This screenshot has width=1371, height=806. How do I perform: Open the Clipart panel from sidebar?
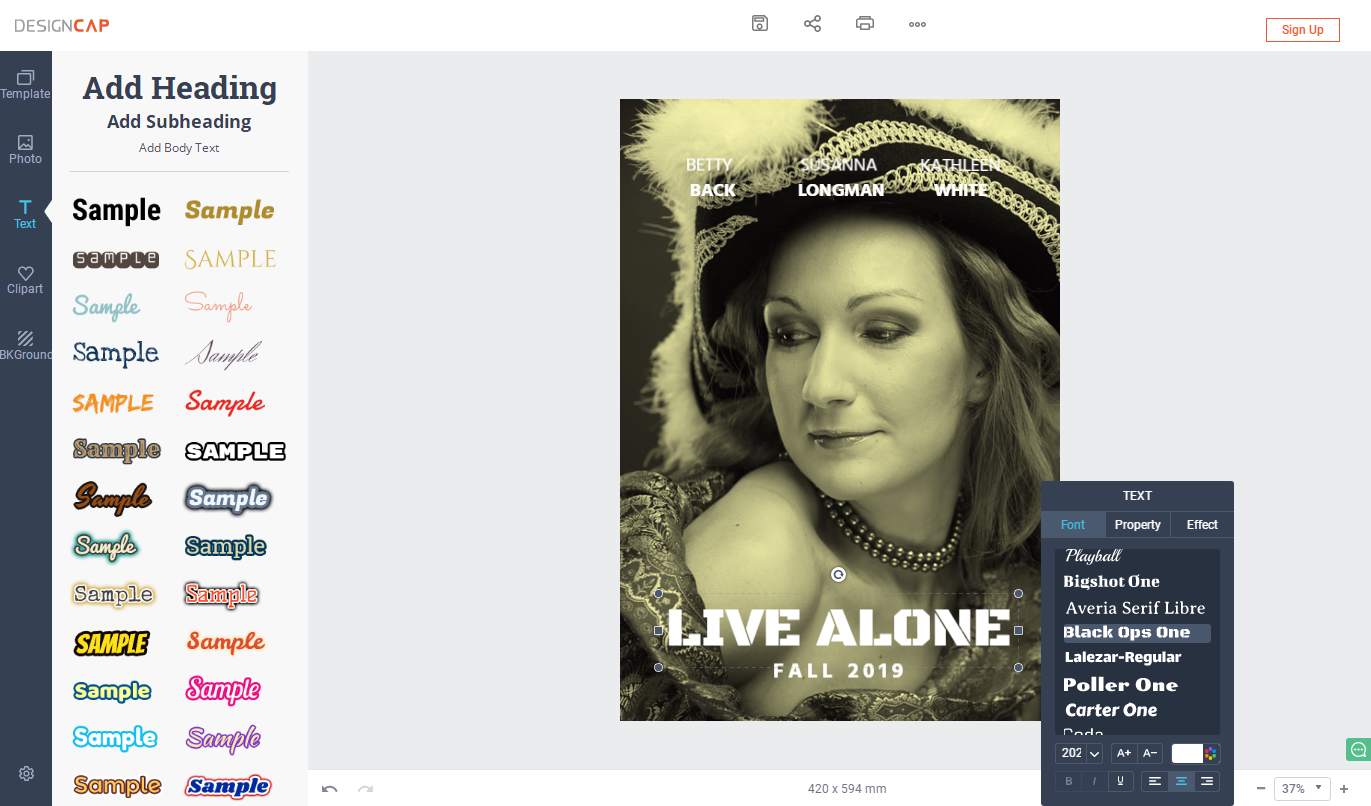coord(26,279)
